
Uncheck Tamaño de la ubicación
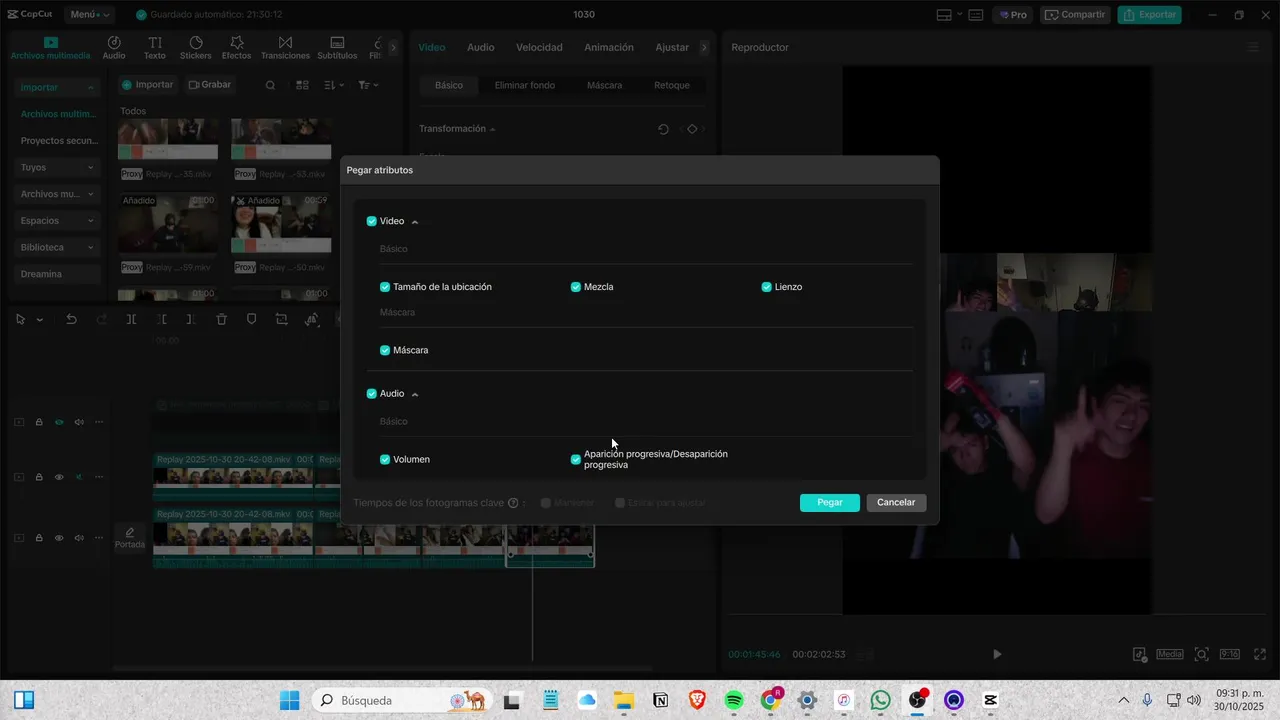pyautogui.click(x=385, y=287)
